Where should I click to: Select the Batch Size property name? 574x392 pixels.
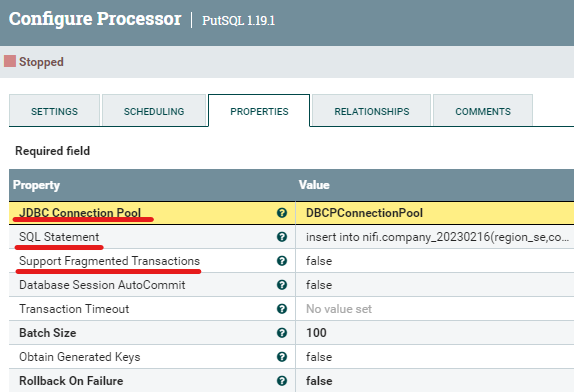48,333
